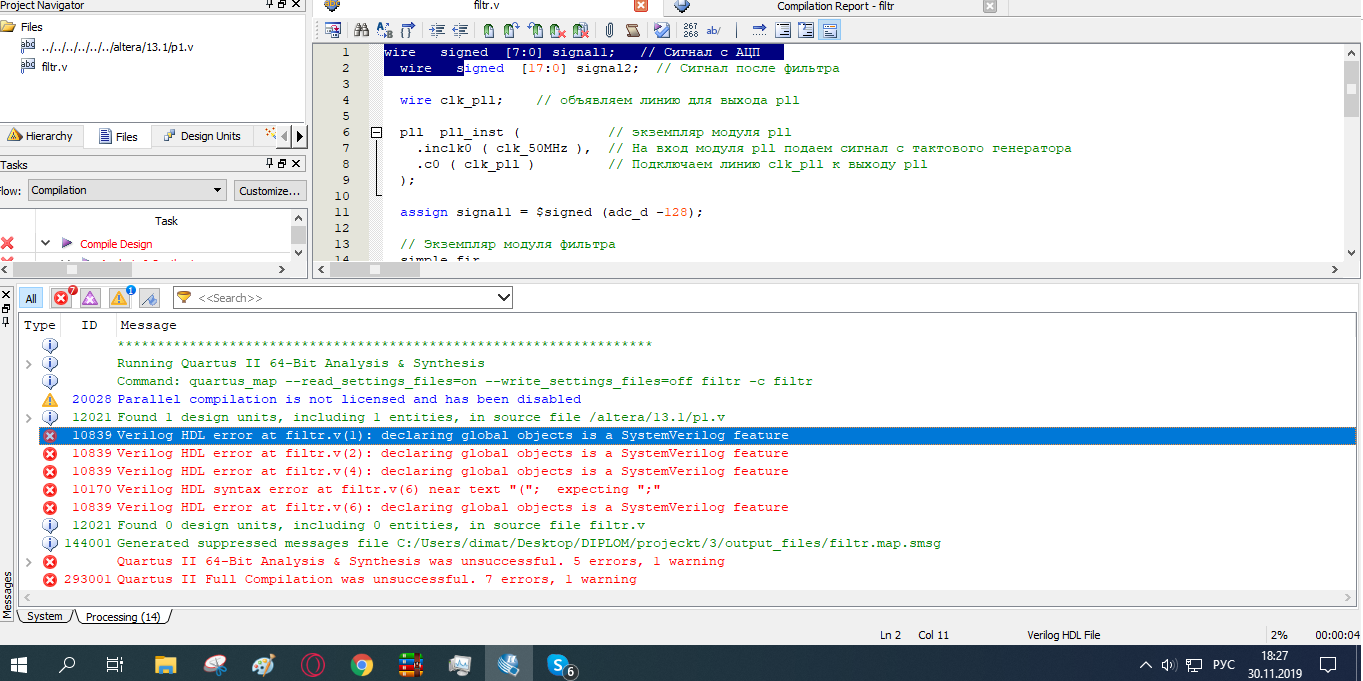
Task: Toggle line numbers display icon
Action: pyautogui.click(x=690, y=30)
